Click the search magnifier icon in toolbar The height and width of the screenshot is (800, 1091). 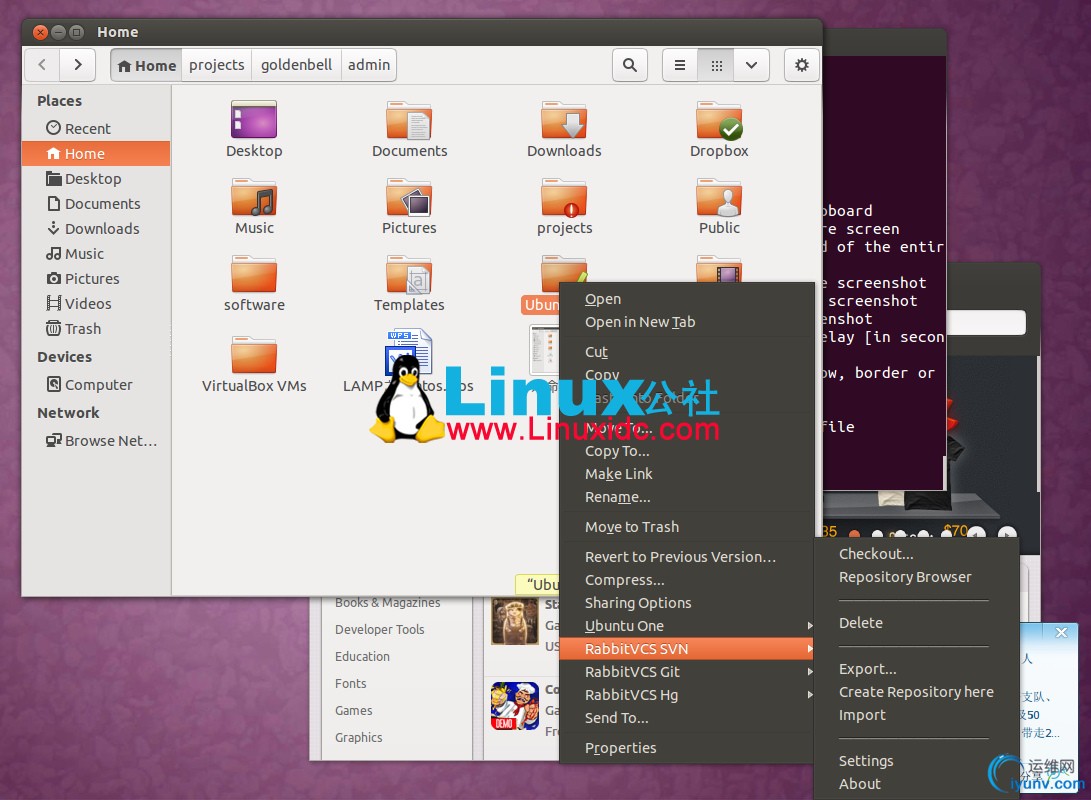click(629, 65)
